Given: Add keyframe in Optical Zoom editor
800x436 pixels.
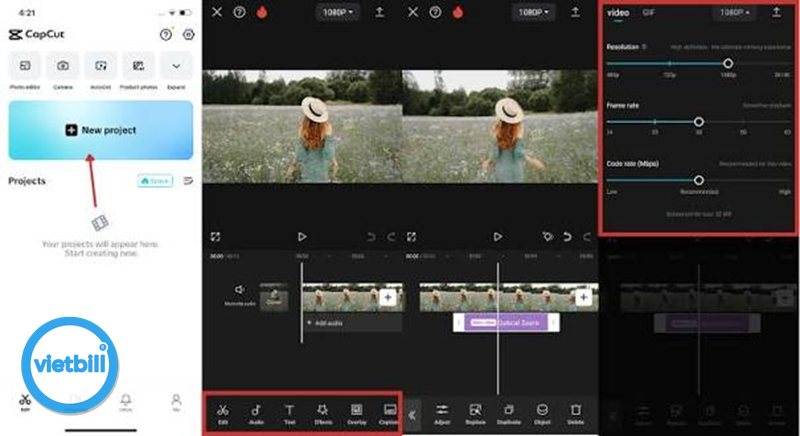Looking at the screenshot, I should (547, 237).
